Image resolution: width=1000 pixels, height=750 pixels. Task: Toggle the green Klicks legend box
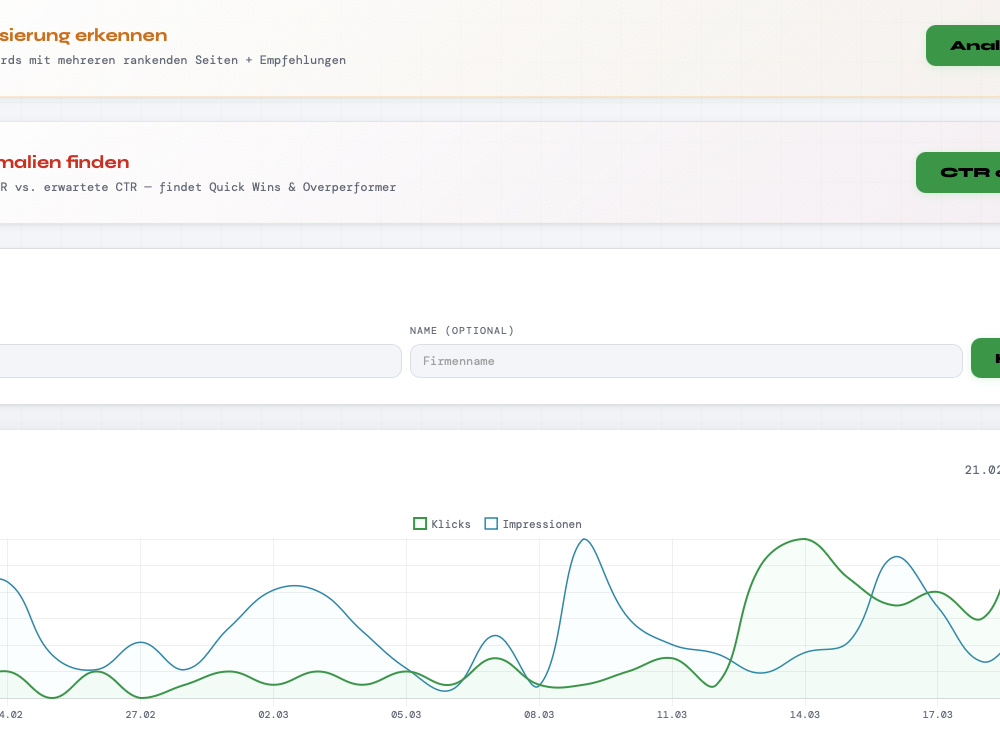click(420, 524)
